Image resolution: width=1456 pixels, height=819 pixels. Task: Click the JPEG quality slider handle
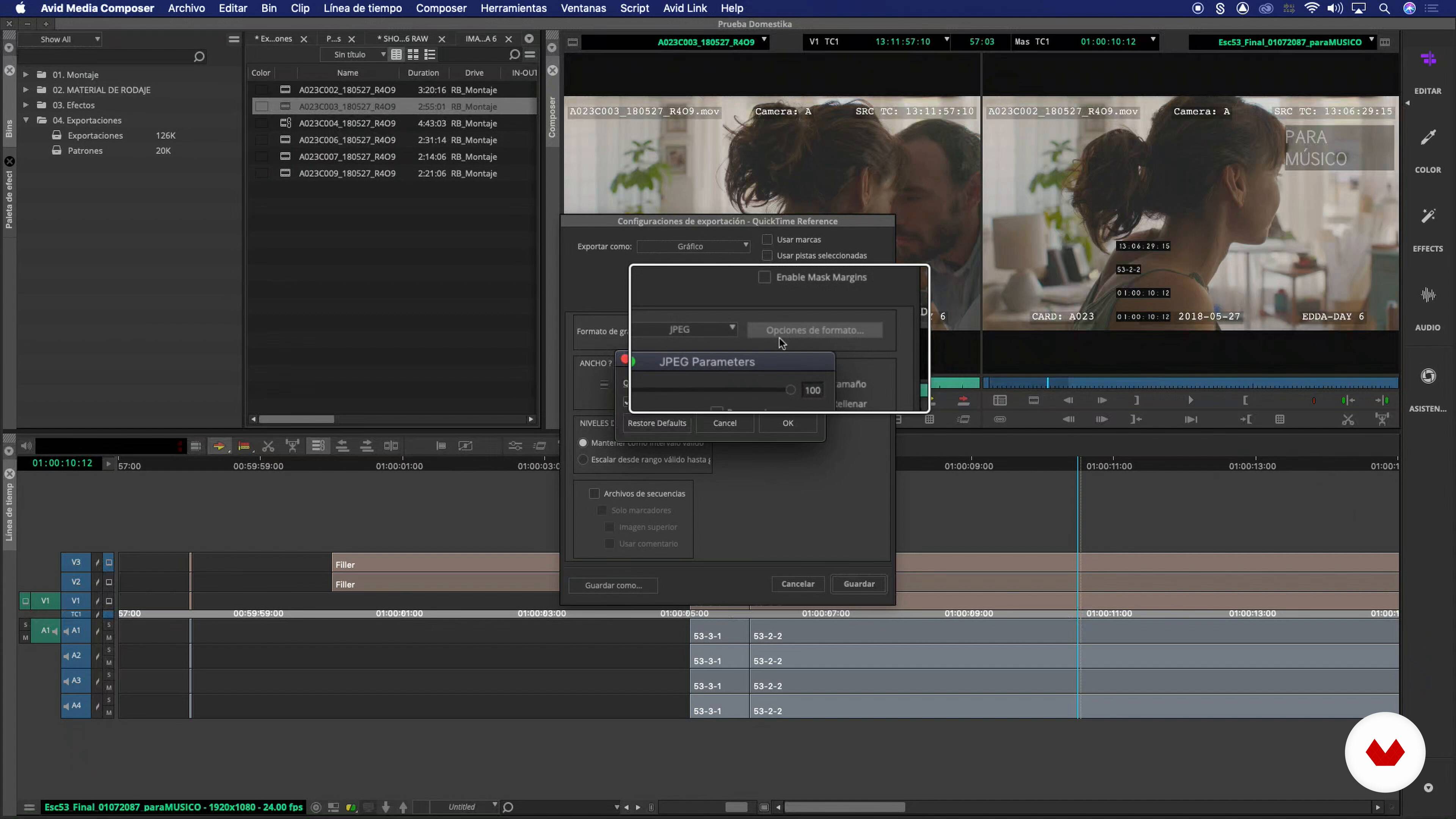pyautogui.click(x=790, y=390)
